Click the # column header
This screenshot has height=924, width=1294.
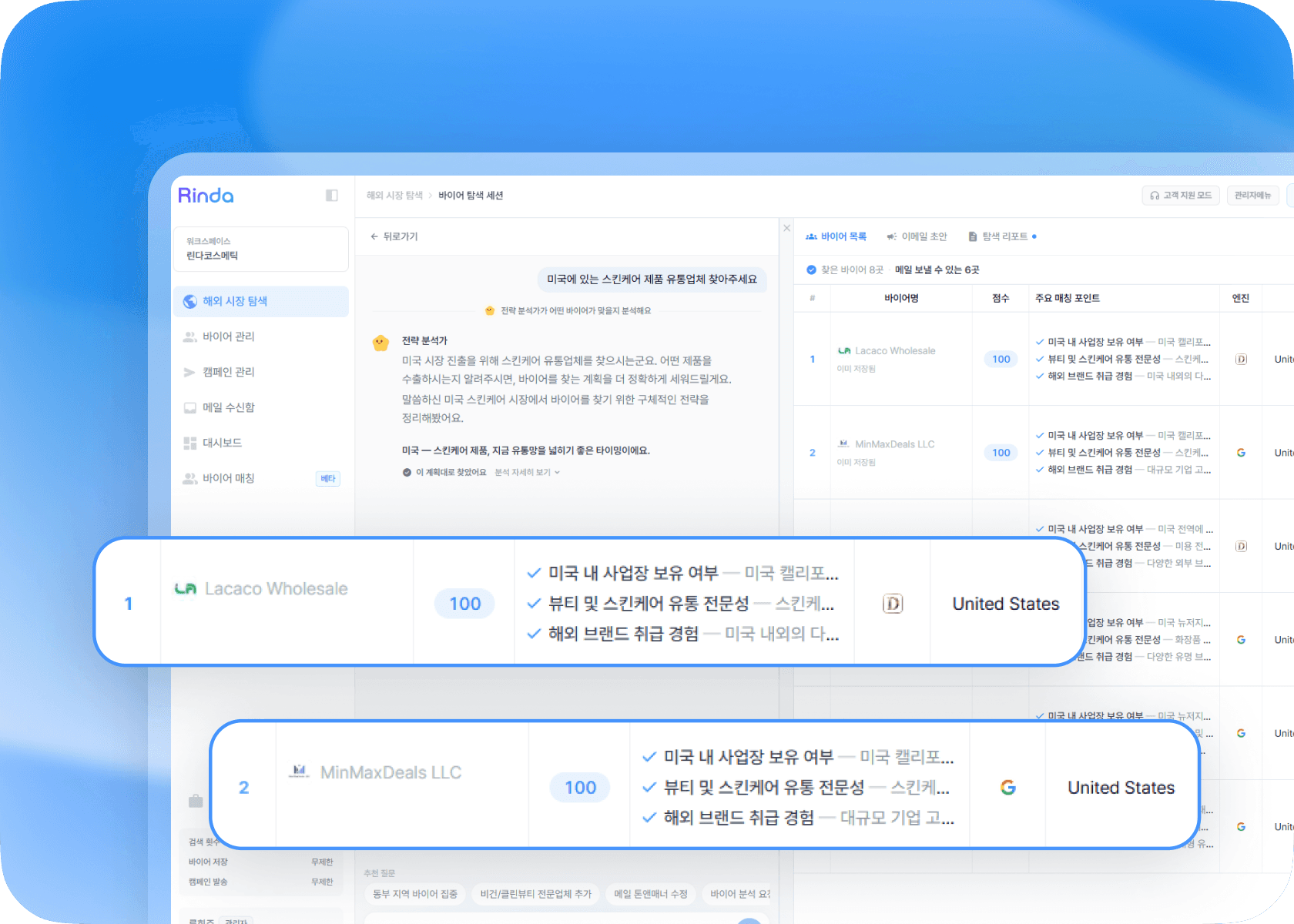coord(813,298)
